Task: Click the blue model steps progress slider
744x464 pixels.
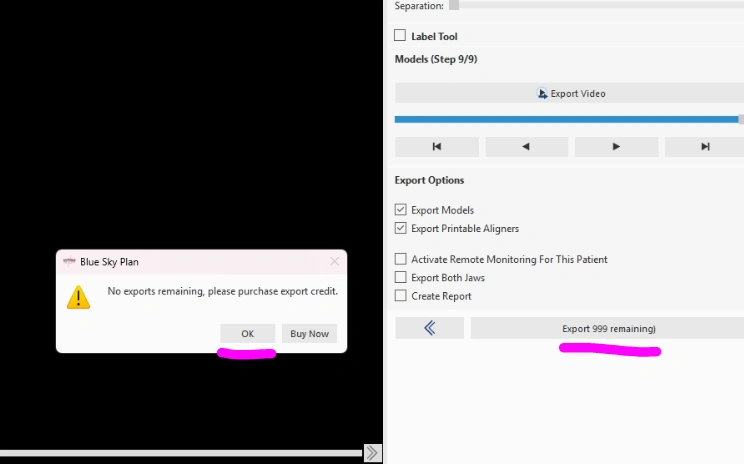Action: click(x=567, y=119)
